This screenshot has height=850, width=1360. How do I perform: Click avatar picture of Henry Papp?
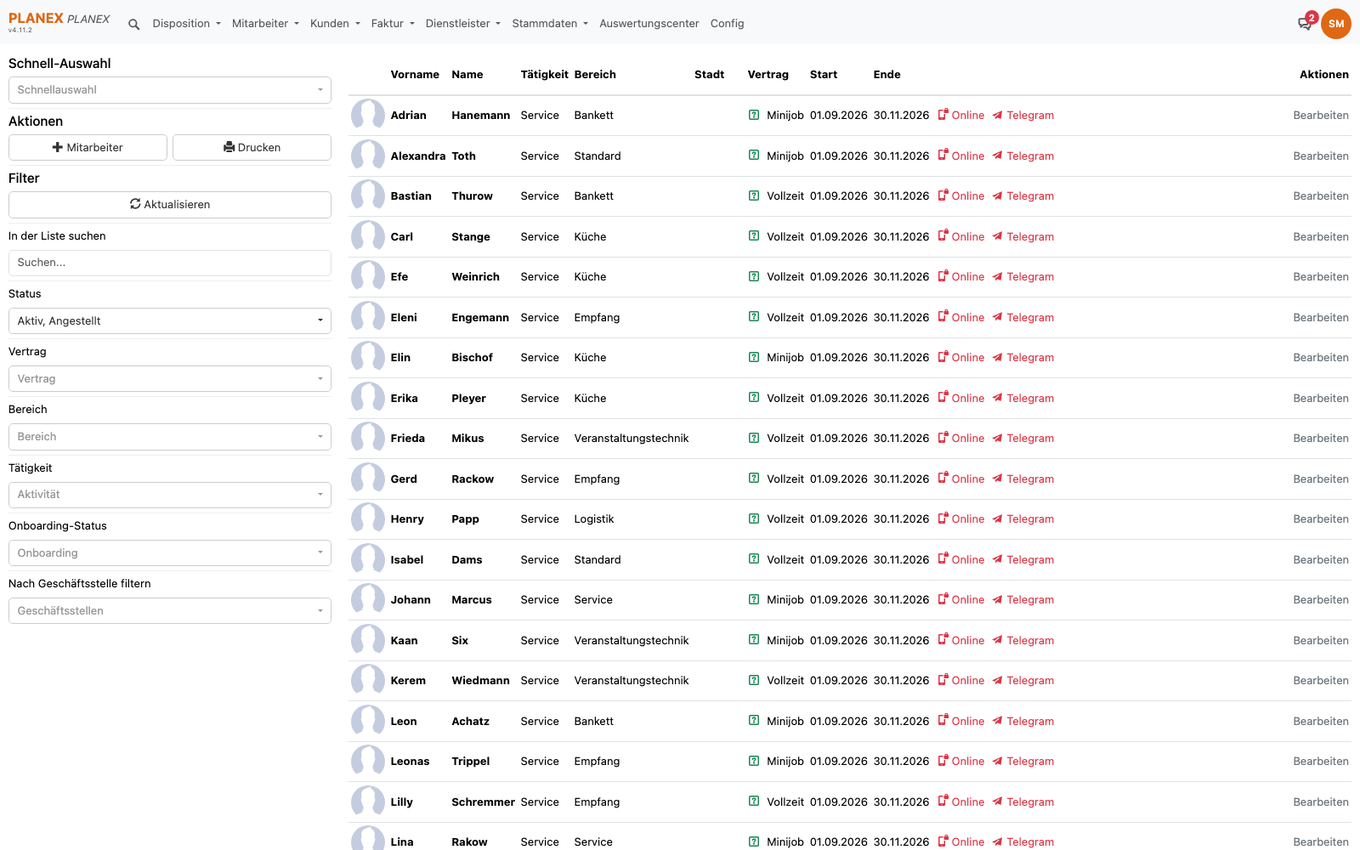[x=368, y=519]
